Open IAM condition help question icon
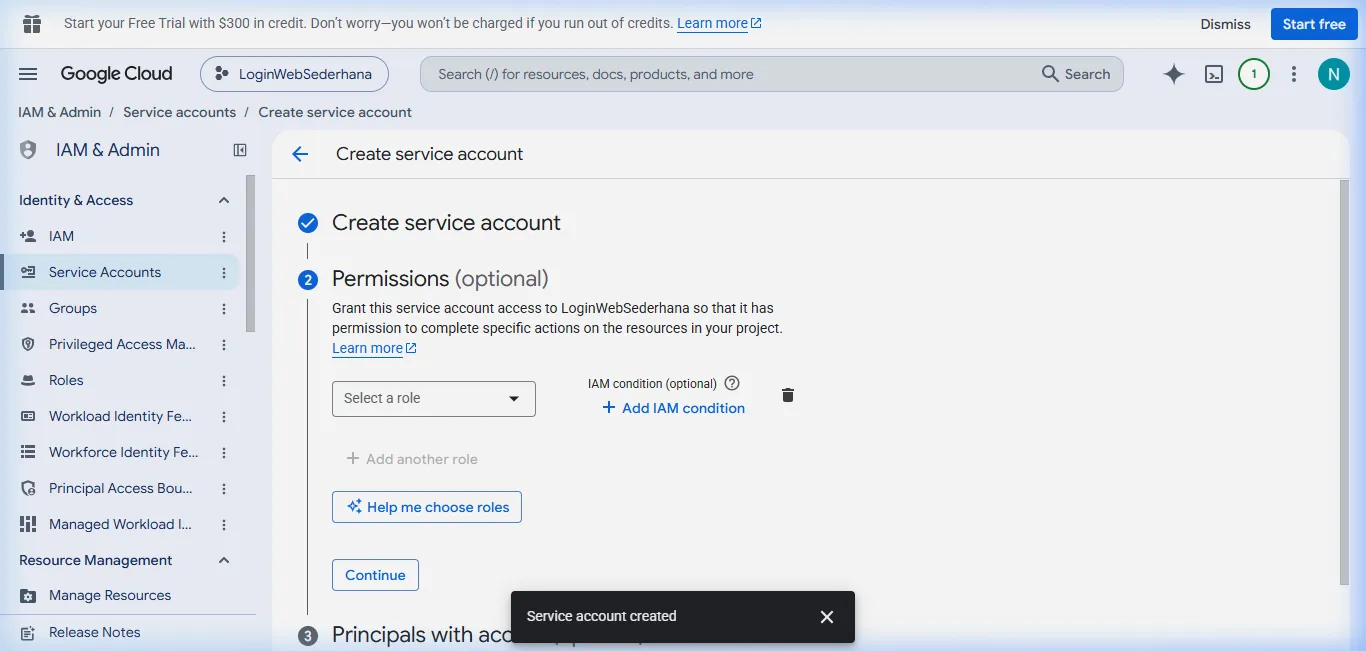Screen dimensions: 1366x651 click(732, 383)
